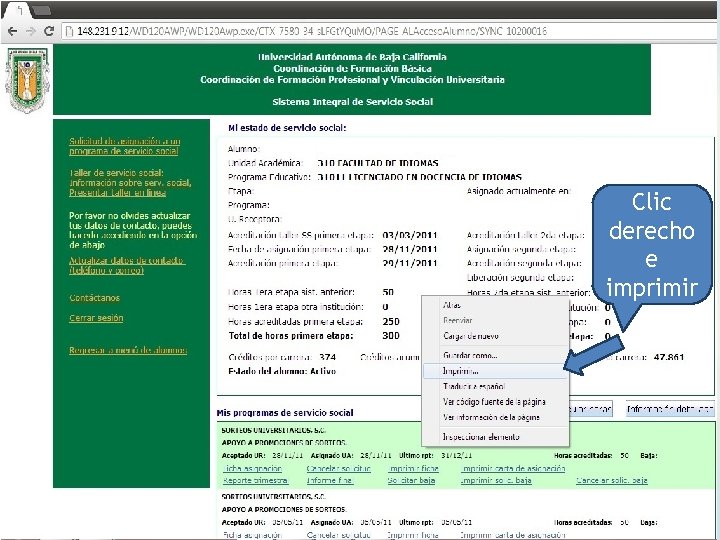Screen dimensions: 720x540
Task: Click the browser back arrow
Action: pos(13,31)
